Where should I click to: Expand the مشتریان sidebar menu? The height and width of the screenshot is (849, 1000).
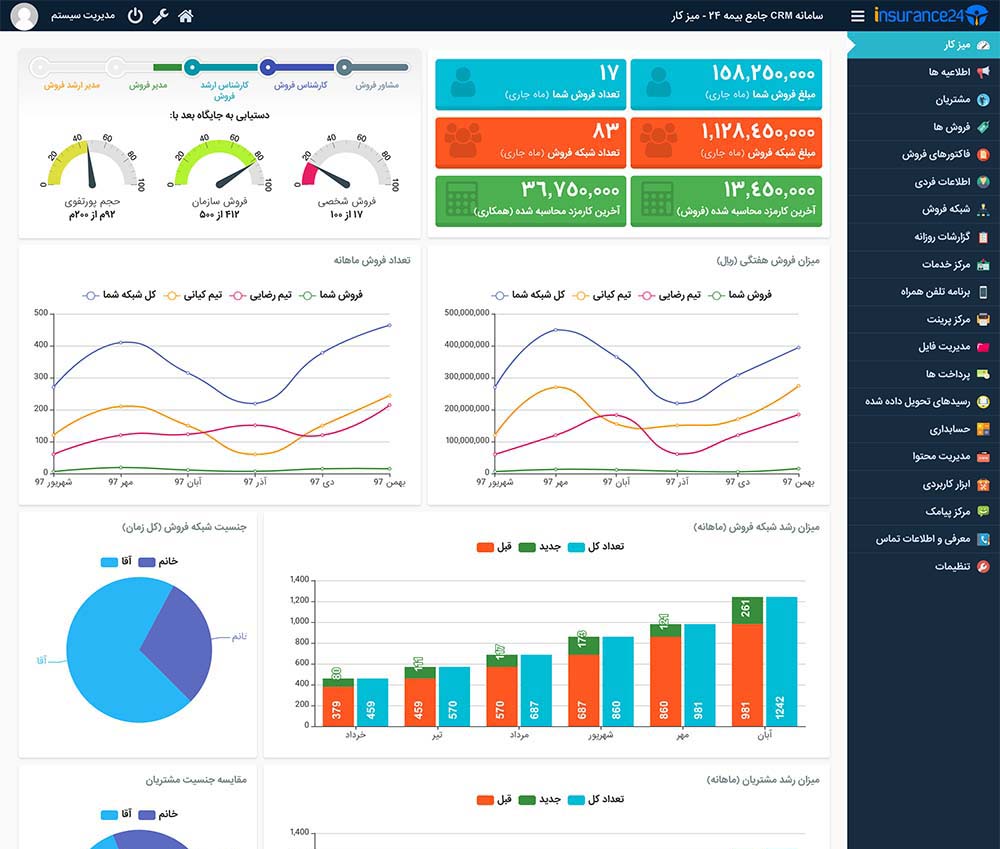[923, 100]
